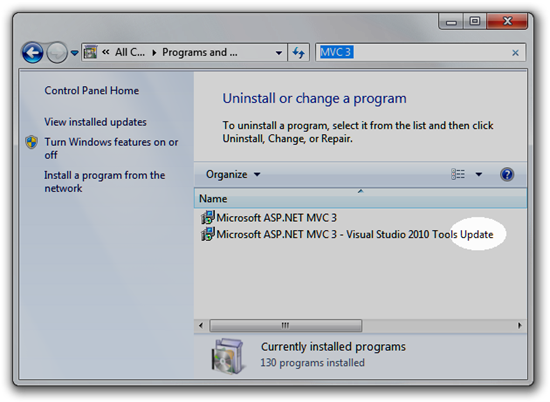Sort by the Name column header
Viewport: 550px width, 402px height.
360,199
